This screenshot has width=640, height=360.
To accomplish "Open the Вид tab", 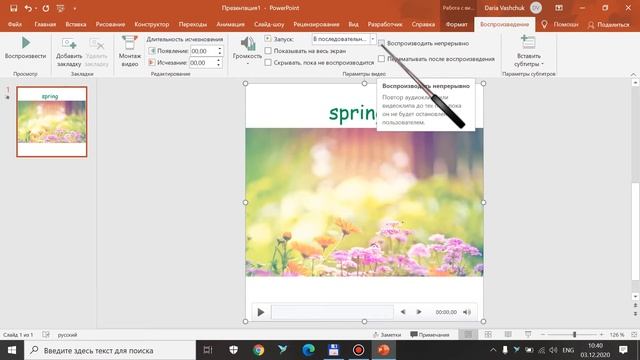I will click(x=353, y=24).
